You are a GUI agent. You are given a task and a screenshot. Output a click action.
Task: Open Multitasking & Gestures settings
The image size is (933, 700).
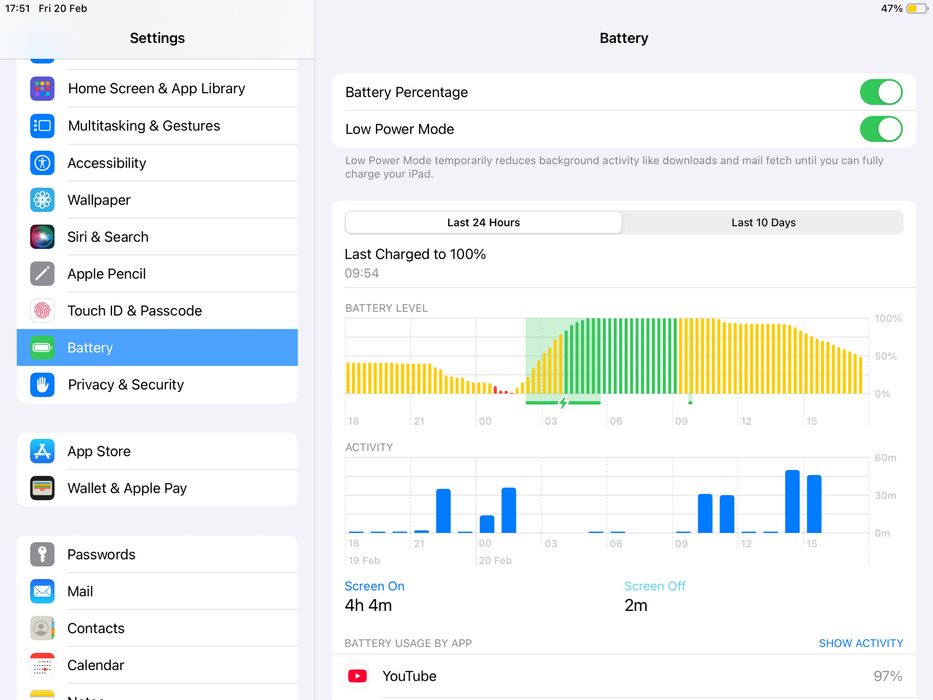[x=157, y=126]
